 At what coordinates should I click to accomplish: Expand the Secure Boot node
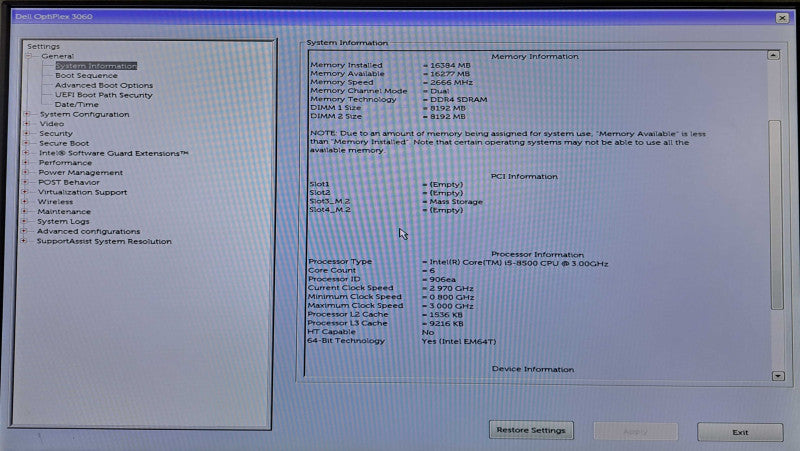26,143
